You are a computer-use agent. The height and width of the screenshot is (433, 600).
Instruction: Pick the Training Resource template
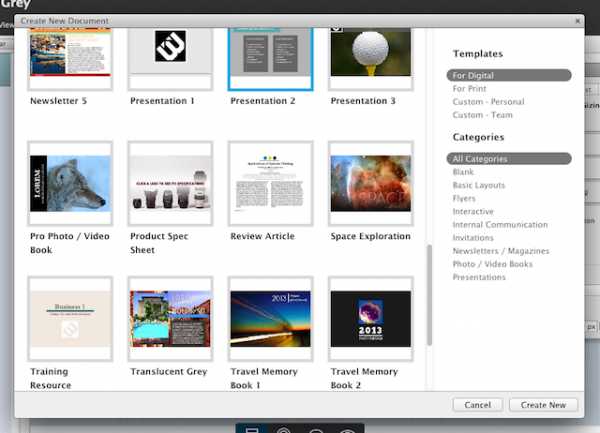coord(69,319)
